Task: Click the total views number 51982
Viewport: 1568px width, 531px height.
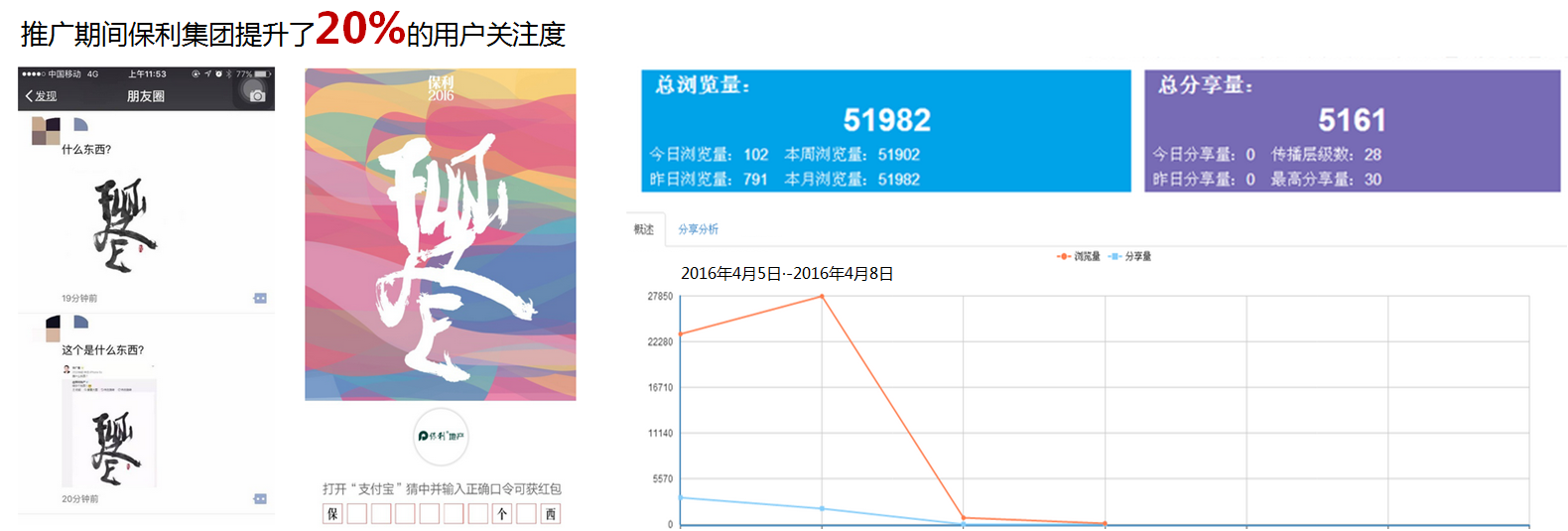Action: [886, 120]
